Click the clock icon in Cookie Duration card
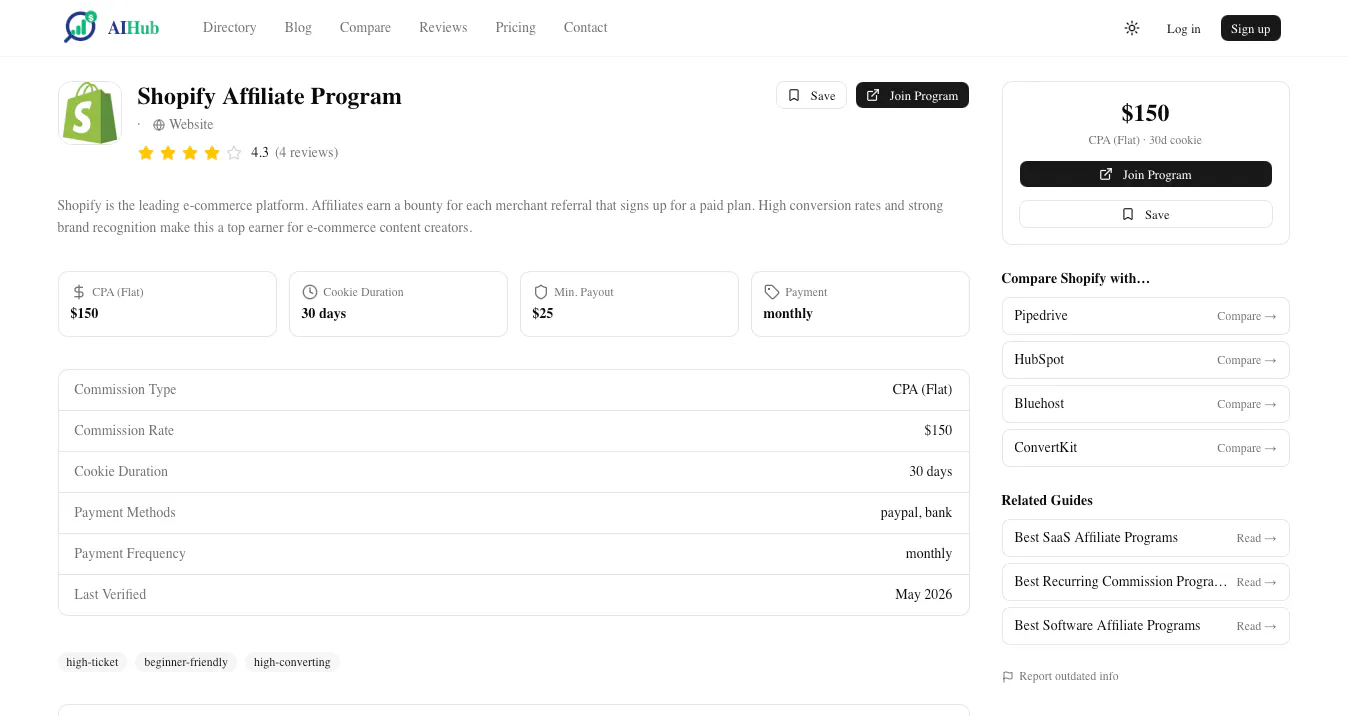 click(x=310, y=292)
